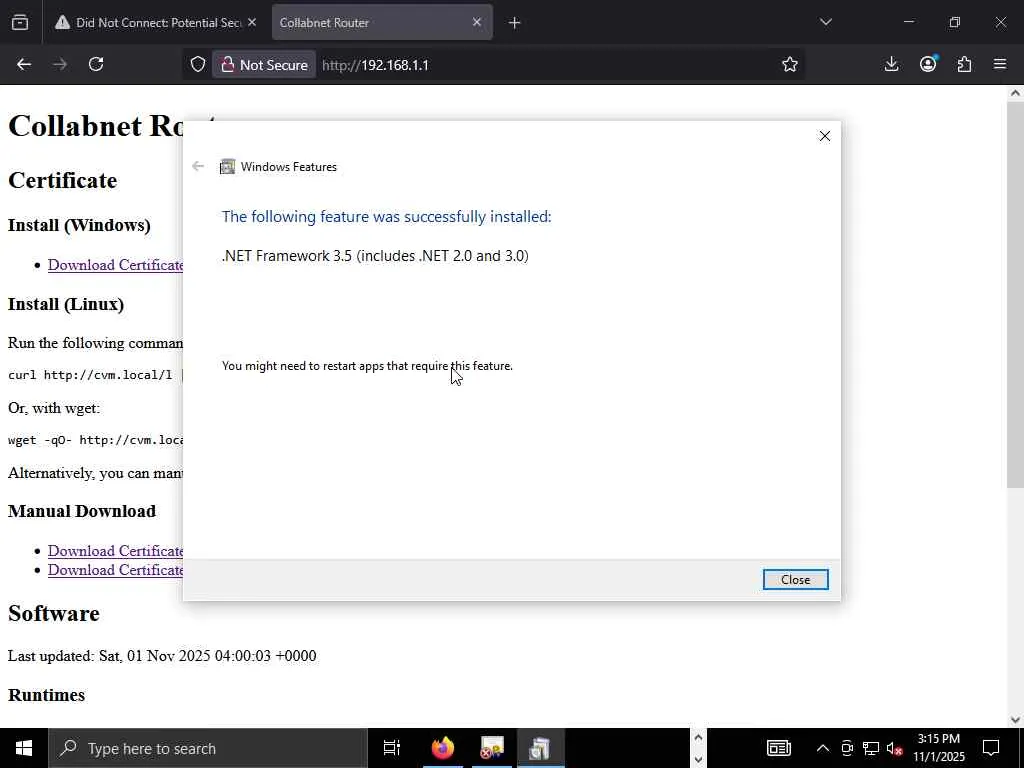Image resolution: width=1024 pixels, height=768 pixels.
Task: Open the list all tabs dropdown
Action: pos(825,22)
